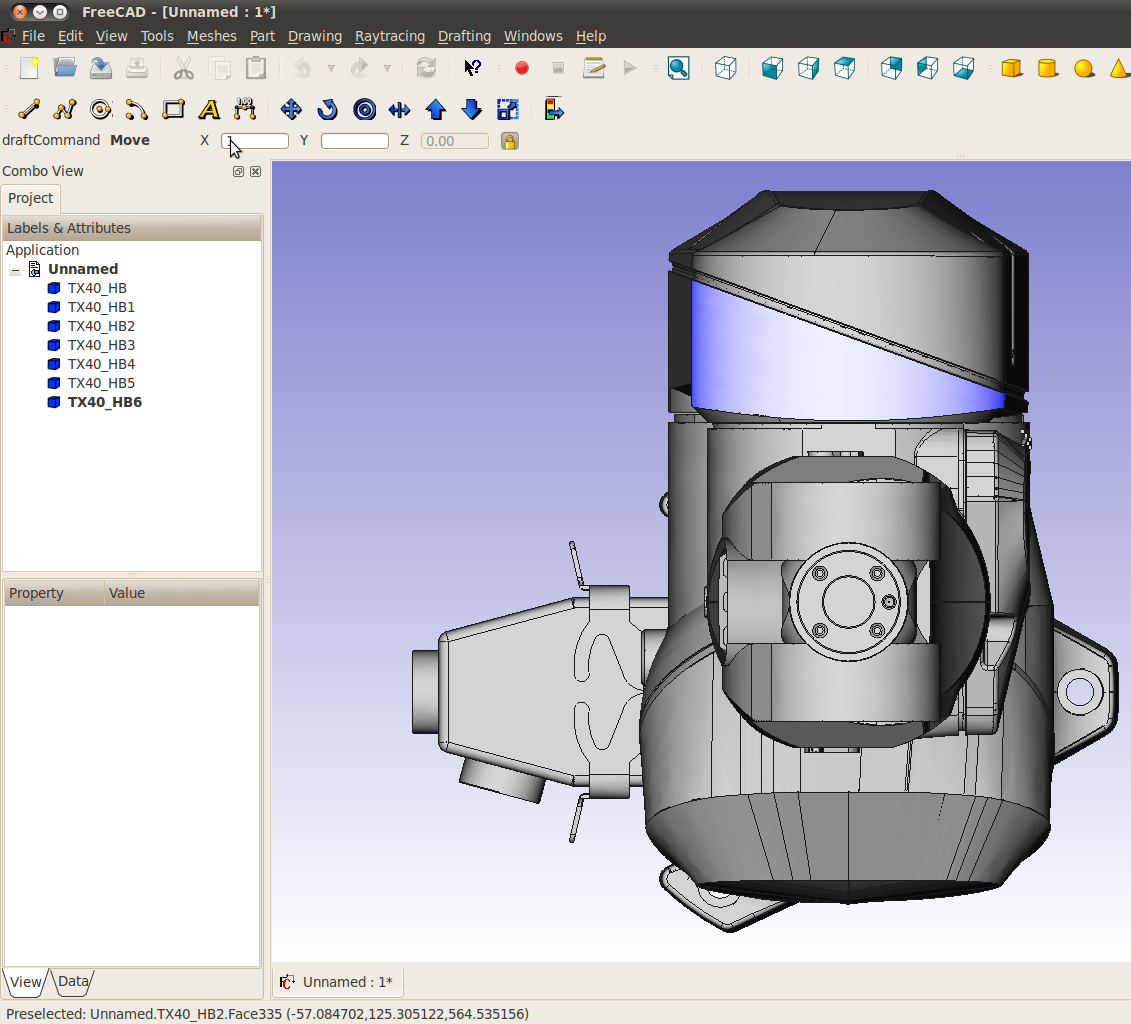Choose the Draft Text tool

coord(209,110)
